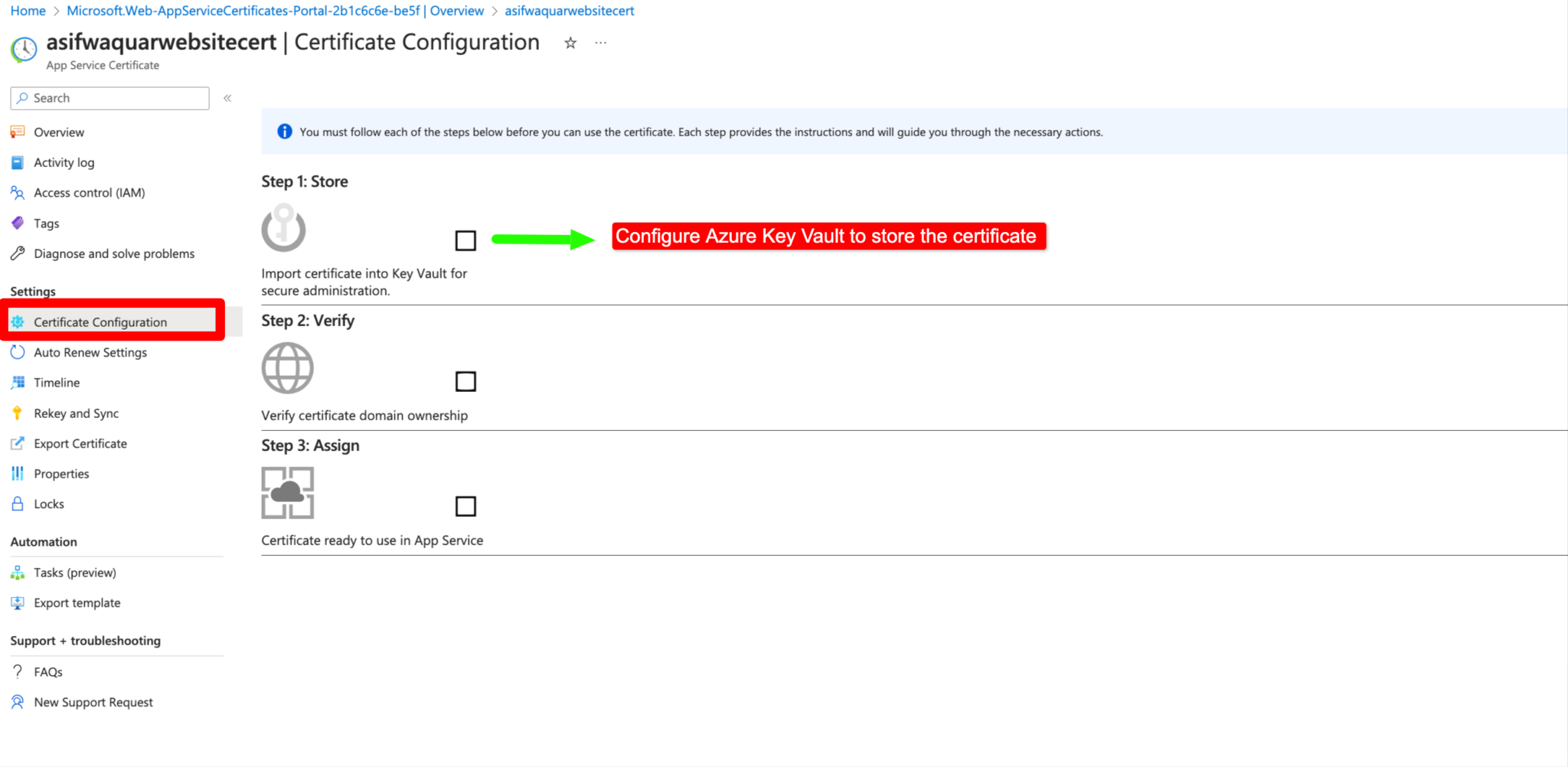Image resolution: width=1568 pixels, height=767 pixels.
Task: Open Auto Renew Settings
Action: tap(90, 352)
